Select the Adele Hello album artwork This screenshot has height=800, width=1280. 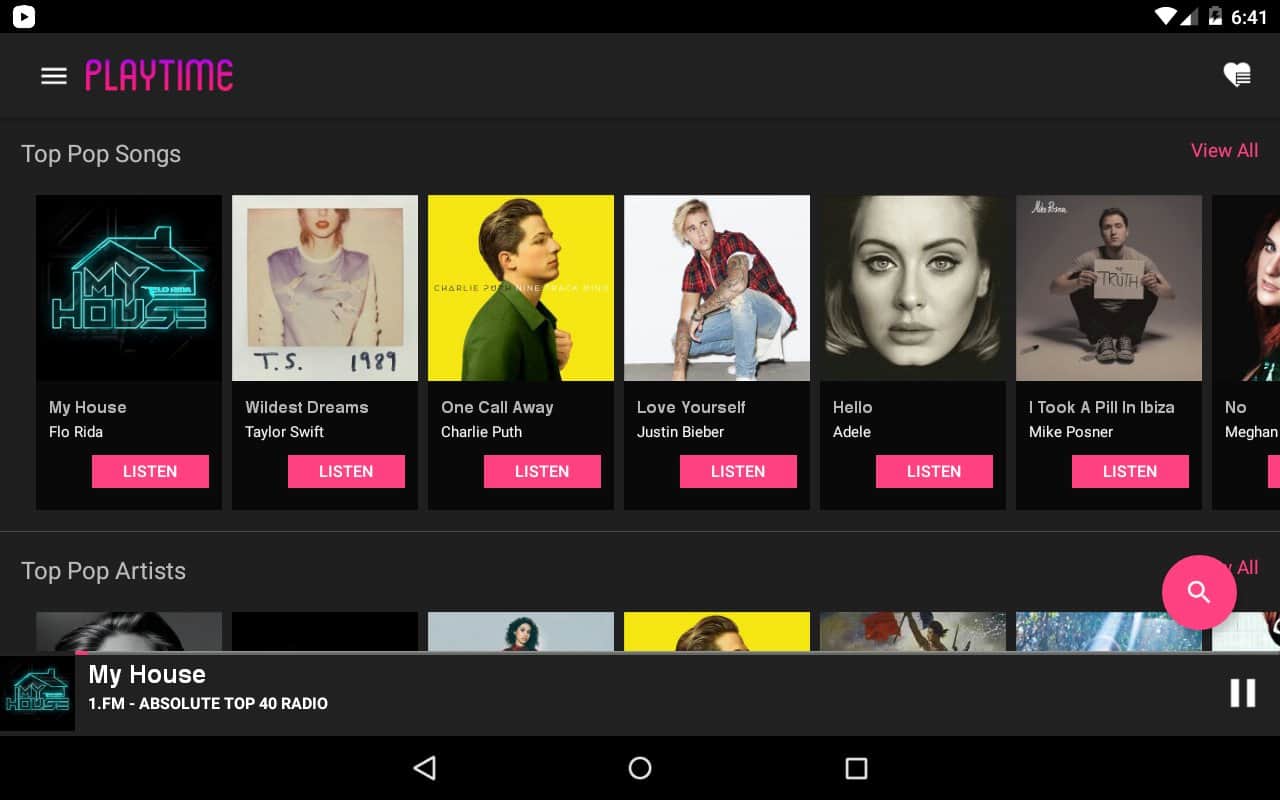tap(913, 288)
